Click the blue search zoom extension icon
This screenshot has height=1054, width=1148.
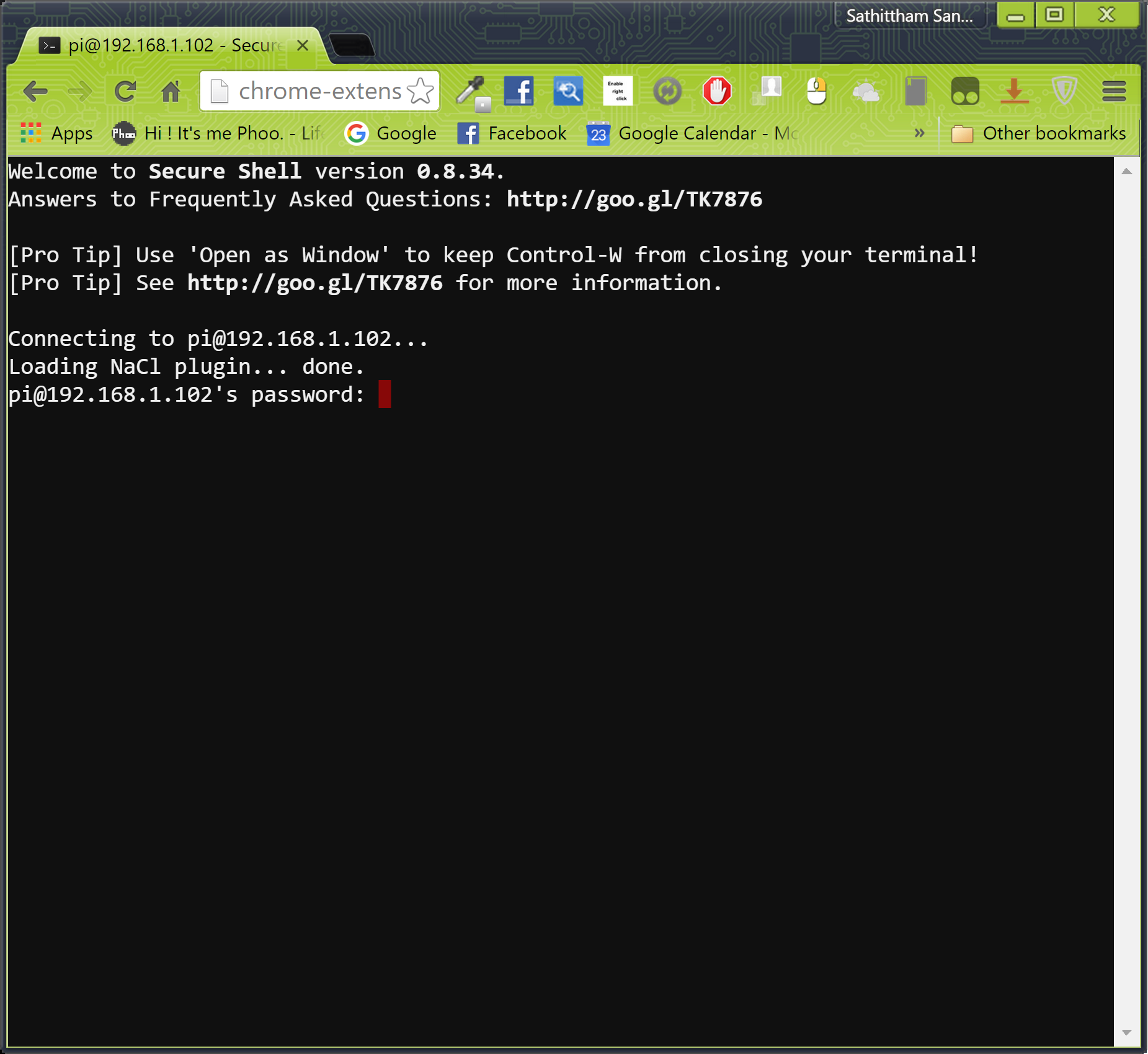568,91
